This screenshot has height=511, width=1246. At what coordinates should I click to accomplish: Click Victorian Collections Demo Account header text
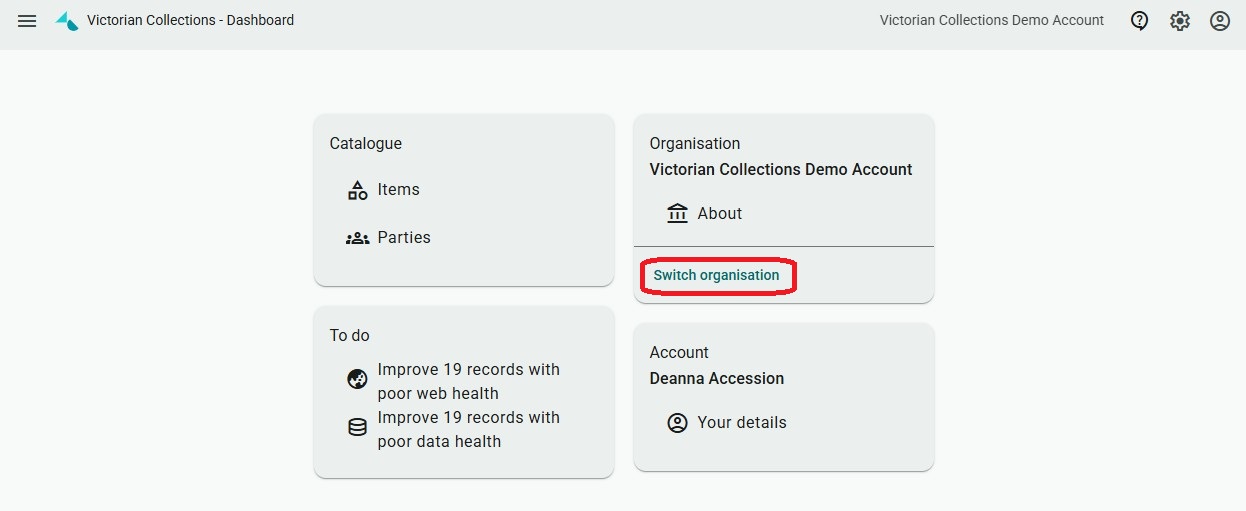coord(991,20)
